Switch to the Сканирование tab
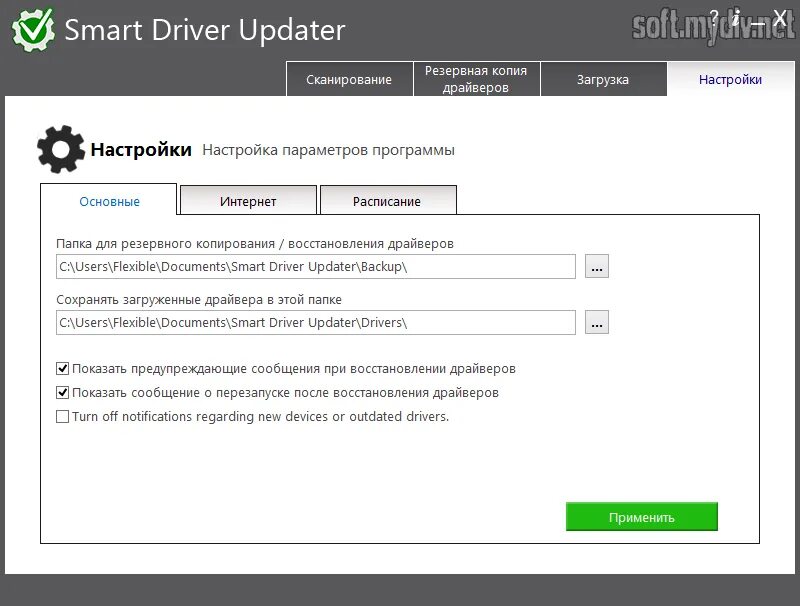800x606 pixels. (349, 79)
